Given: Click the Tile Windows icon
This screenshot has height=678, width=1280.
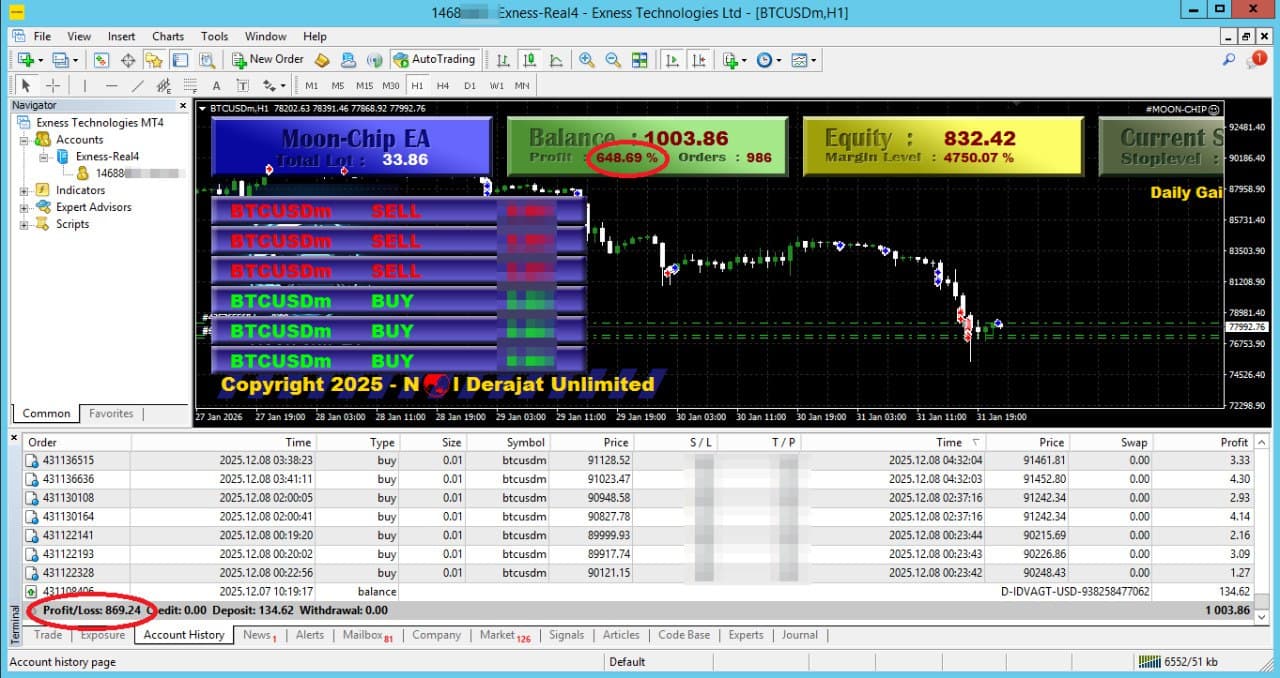Looking at the screenshot, I should pyautogui.click(x=639, y=60).
